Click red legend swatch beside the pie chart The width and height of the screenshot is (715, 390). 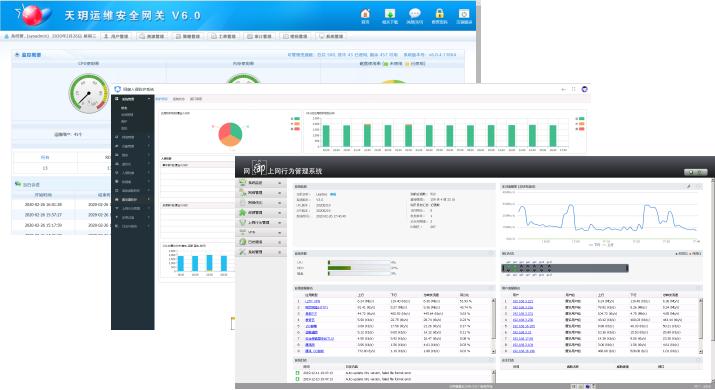point(297,129)
